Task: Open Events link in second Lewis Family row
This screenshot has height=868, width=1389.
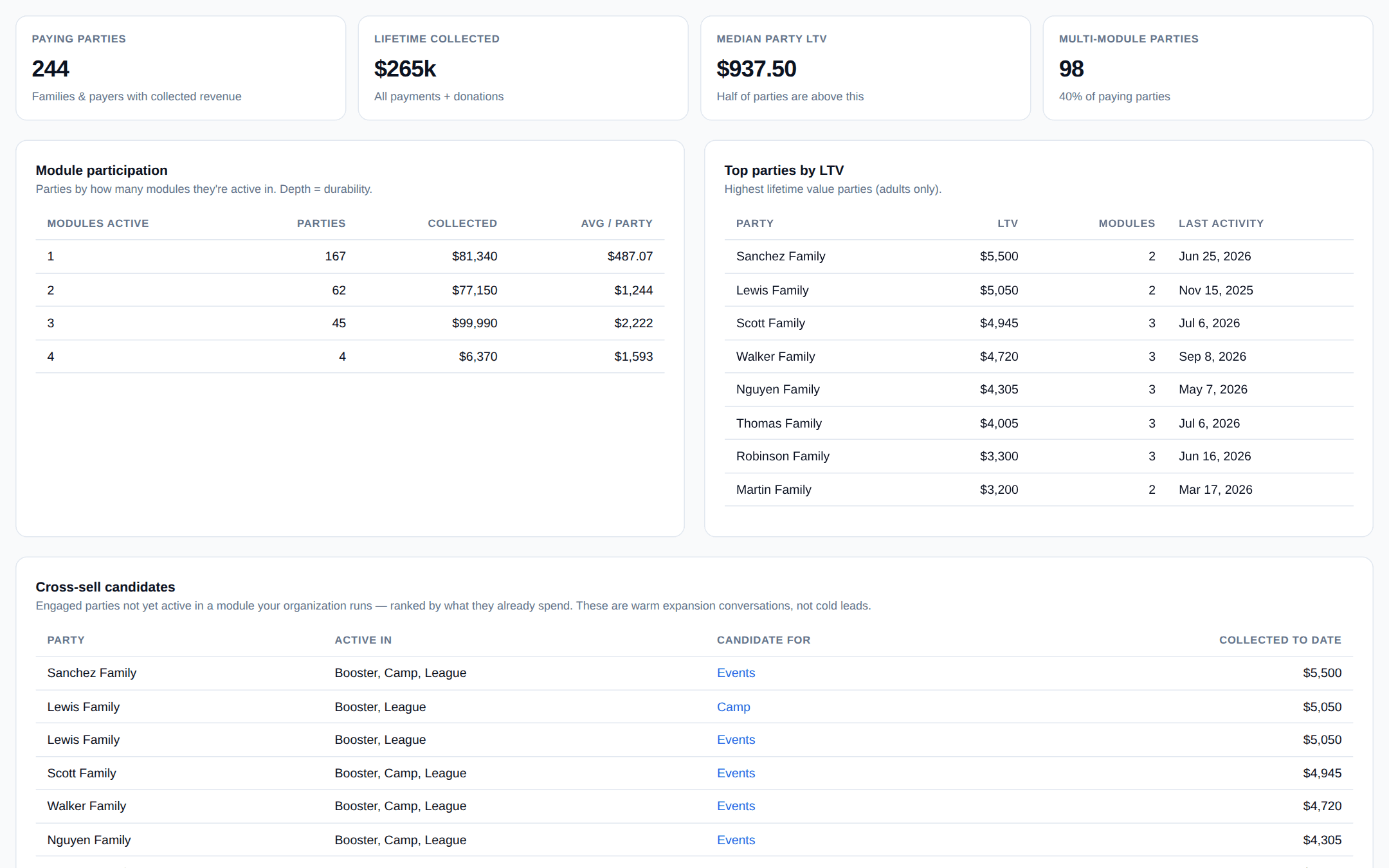Action: tap(736, 739)
